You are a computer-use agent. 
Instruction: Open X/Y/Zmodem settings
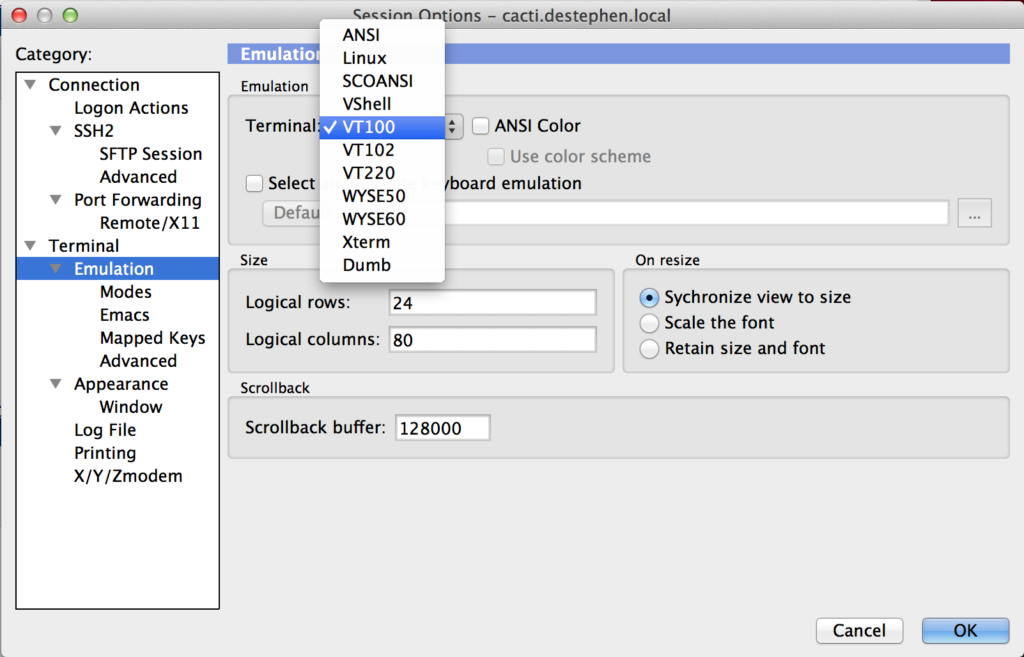click(128, 475)
